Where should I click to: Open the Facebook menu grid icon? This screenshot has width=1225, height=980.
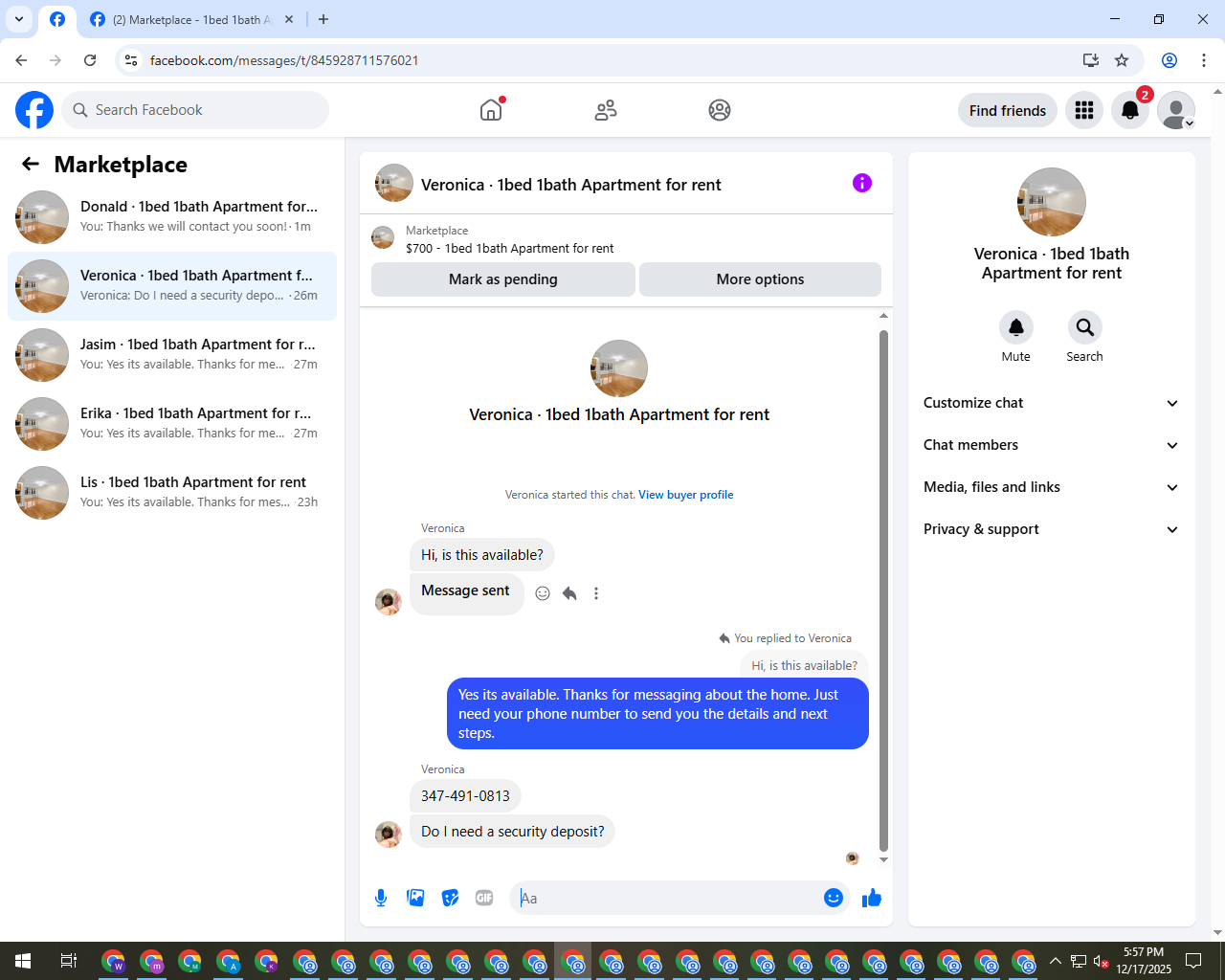point(1084,110)
